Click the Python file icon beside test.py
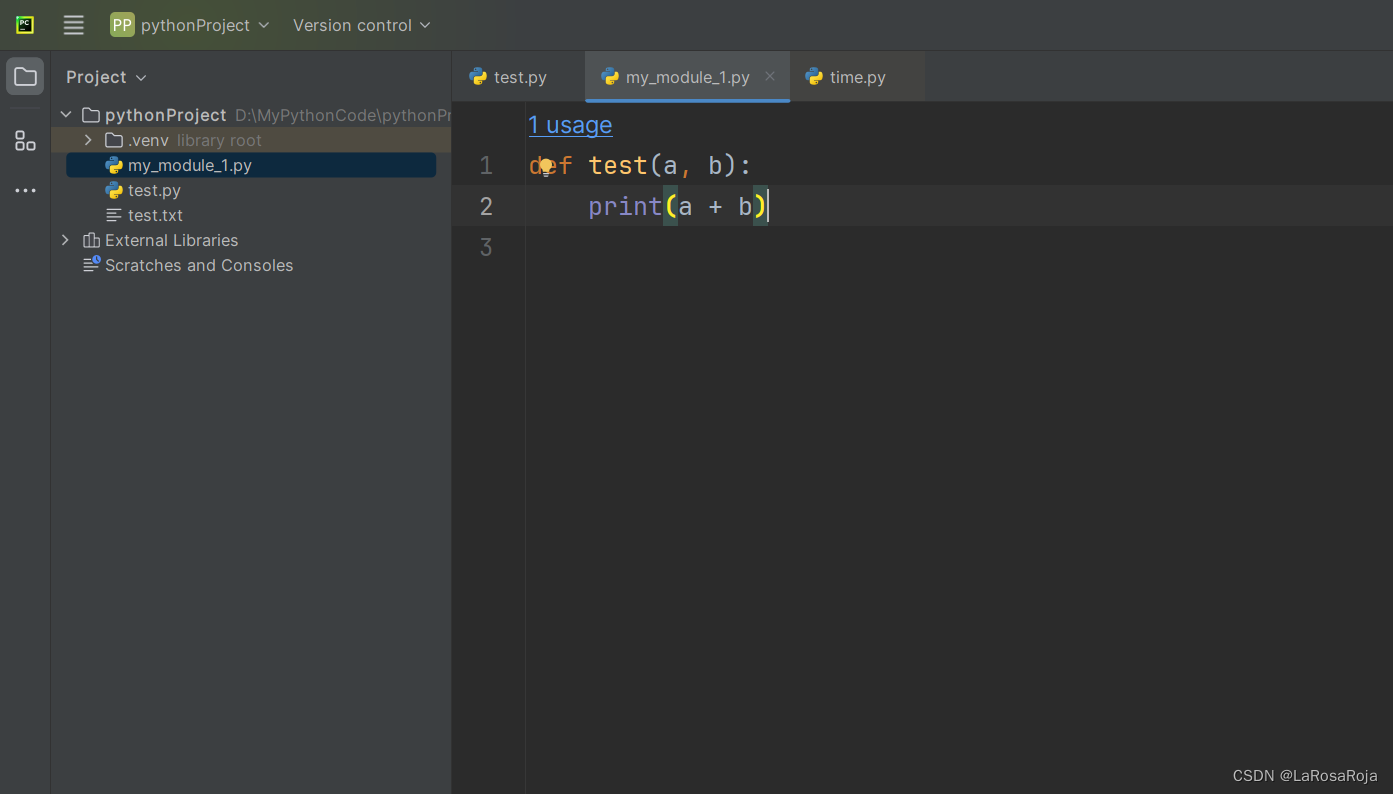1393x794 pixels. [113, 190]
